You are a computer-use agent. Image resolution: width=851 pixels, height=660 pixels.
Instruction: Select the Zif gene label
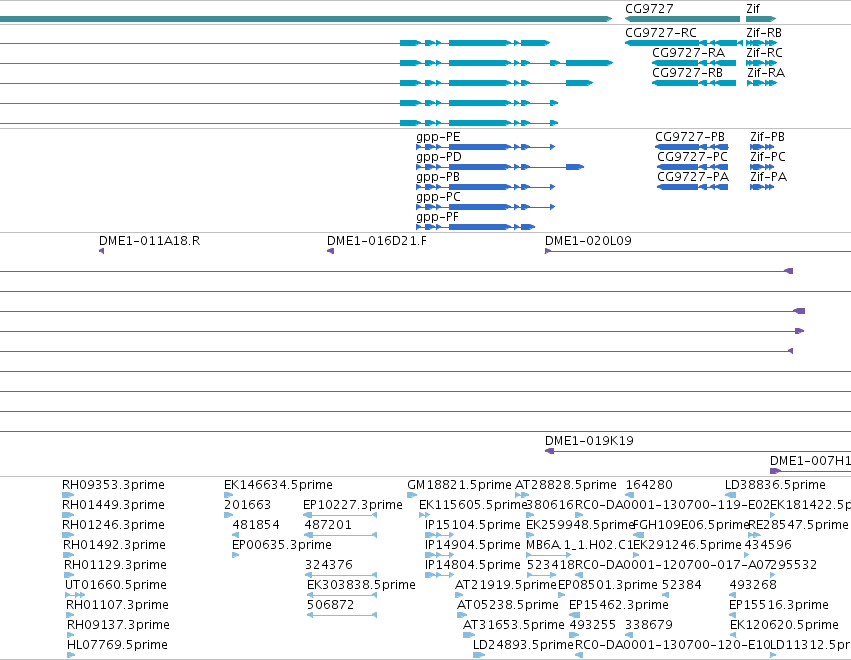pyautogui.click(x=753, y=9)
